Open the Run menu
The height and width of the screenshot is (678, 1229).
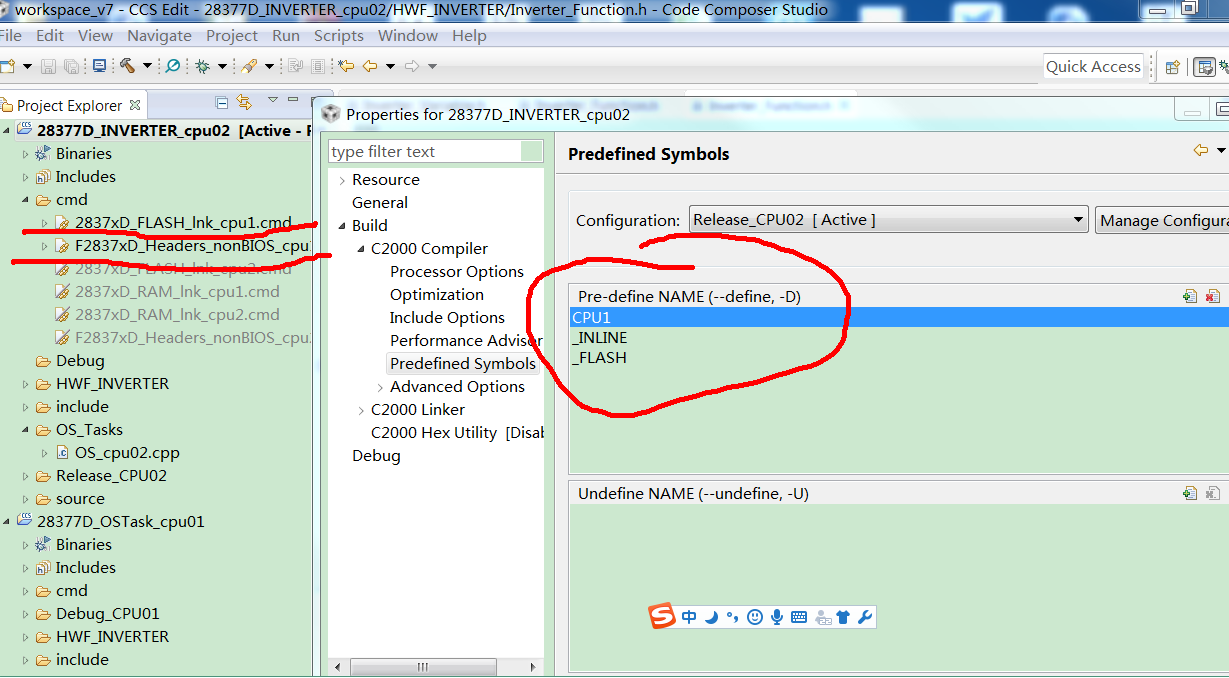pos(286,35)
